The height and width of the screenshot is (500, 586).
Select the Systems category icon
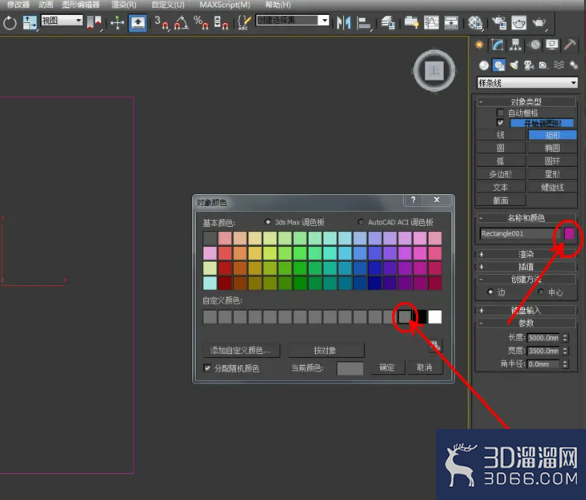[x=573, y=65]
